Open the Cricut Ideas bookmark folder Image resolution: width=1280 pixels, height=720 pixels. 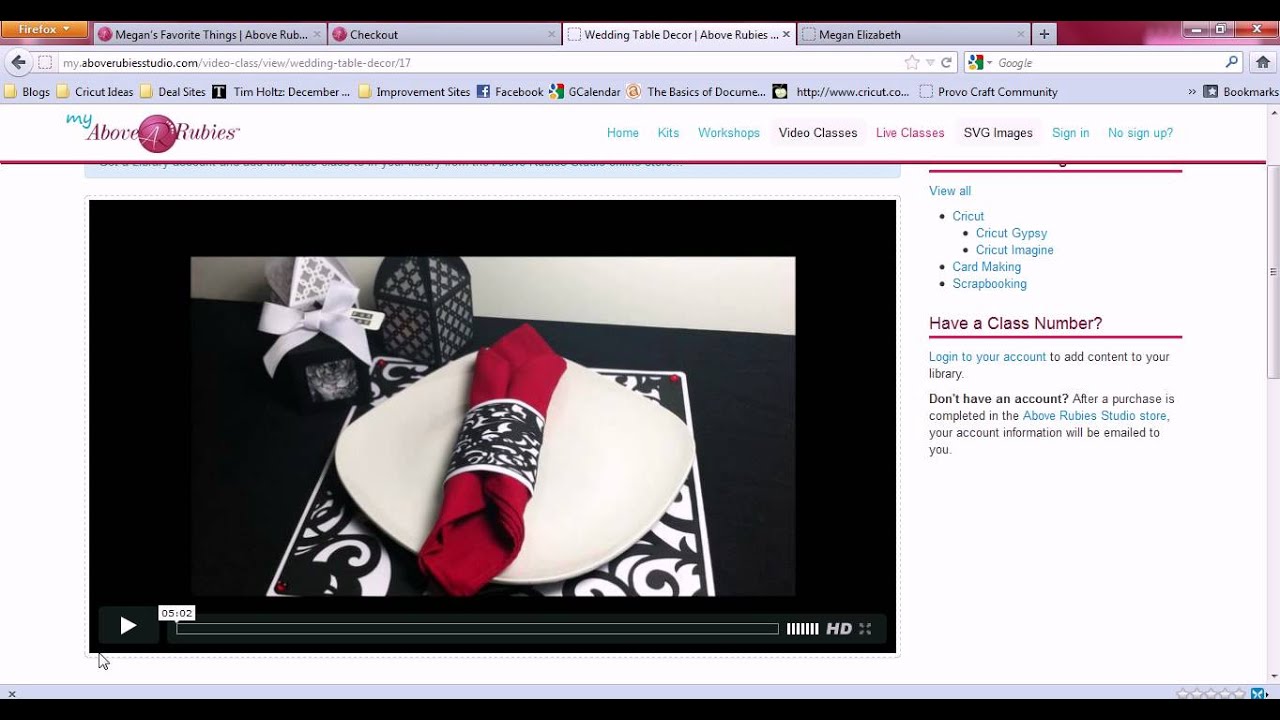pos(95,91)
